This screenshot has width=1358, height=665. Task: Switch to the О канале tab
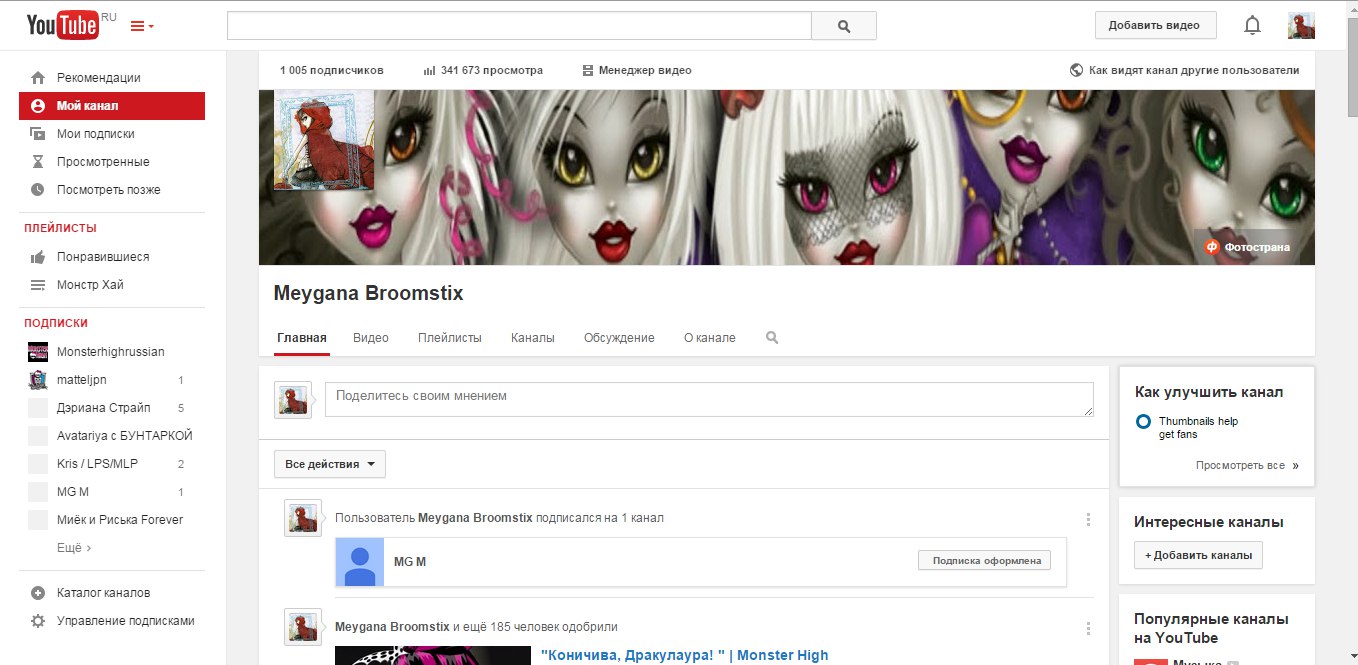709,338
